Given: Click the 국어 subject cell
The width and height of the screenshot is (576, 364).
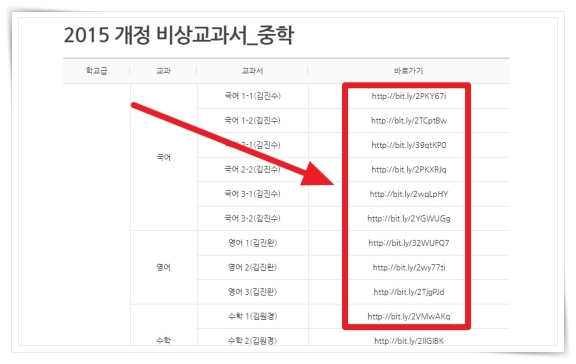Looking at the screenshot, I should [163, 157].
